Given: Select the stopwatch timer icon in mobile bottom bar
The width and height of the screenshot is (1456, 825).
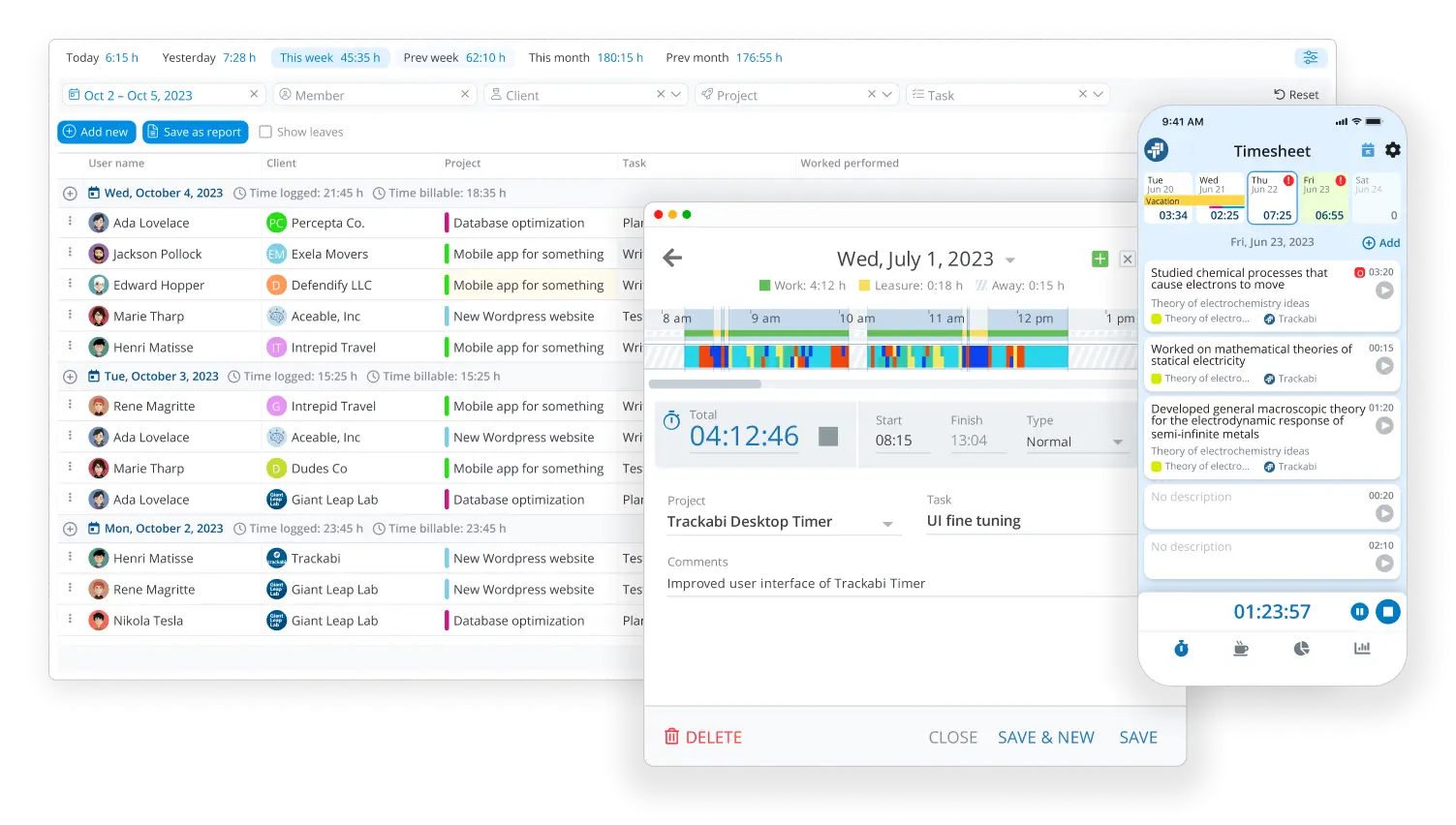Looking at the screenshot, I should (x=1180, y=649).
